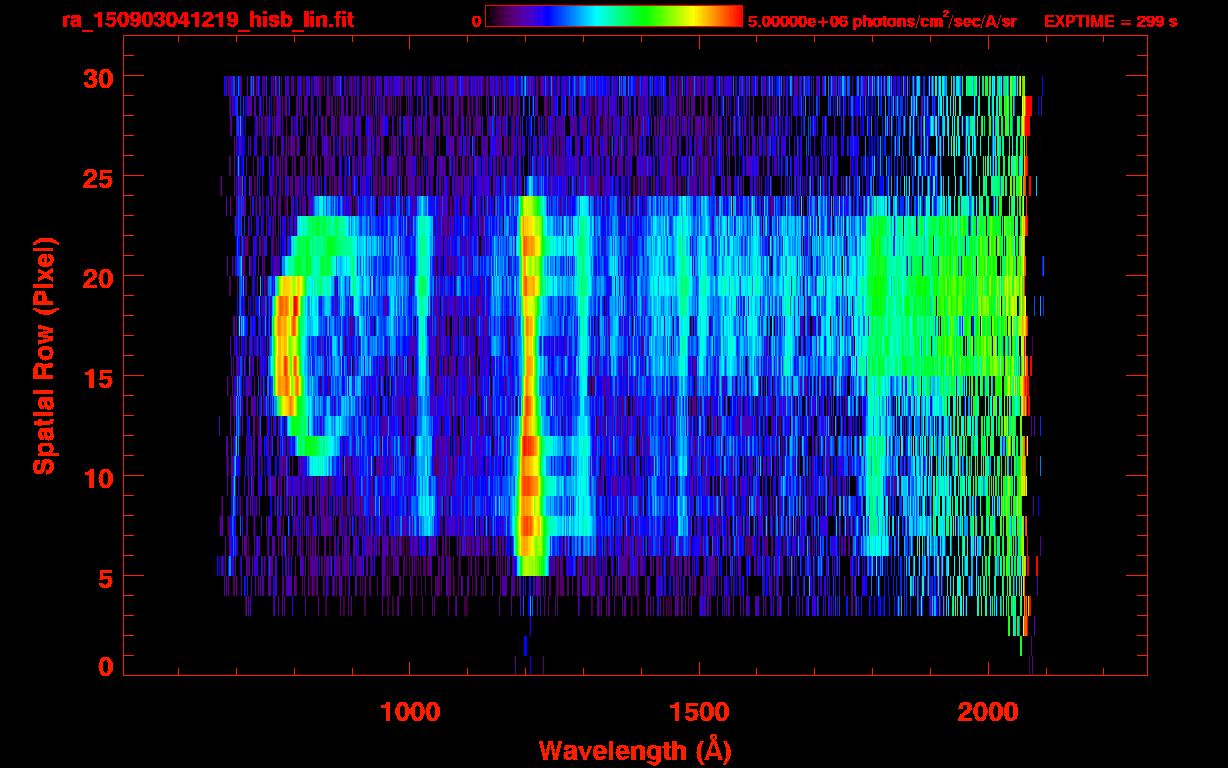Click the 20 spatial row tick label
Image resolution: width=1228 pixels, height=768 pixels.
pos(96,277)
